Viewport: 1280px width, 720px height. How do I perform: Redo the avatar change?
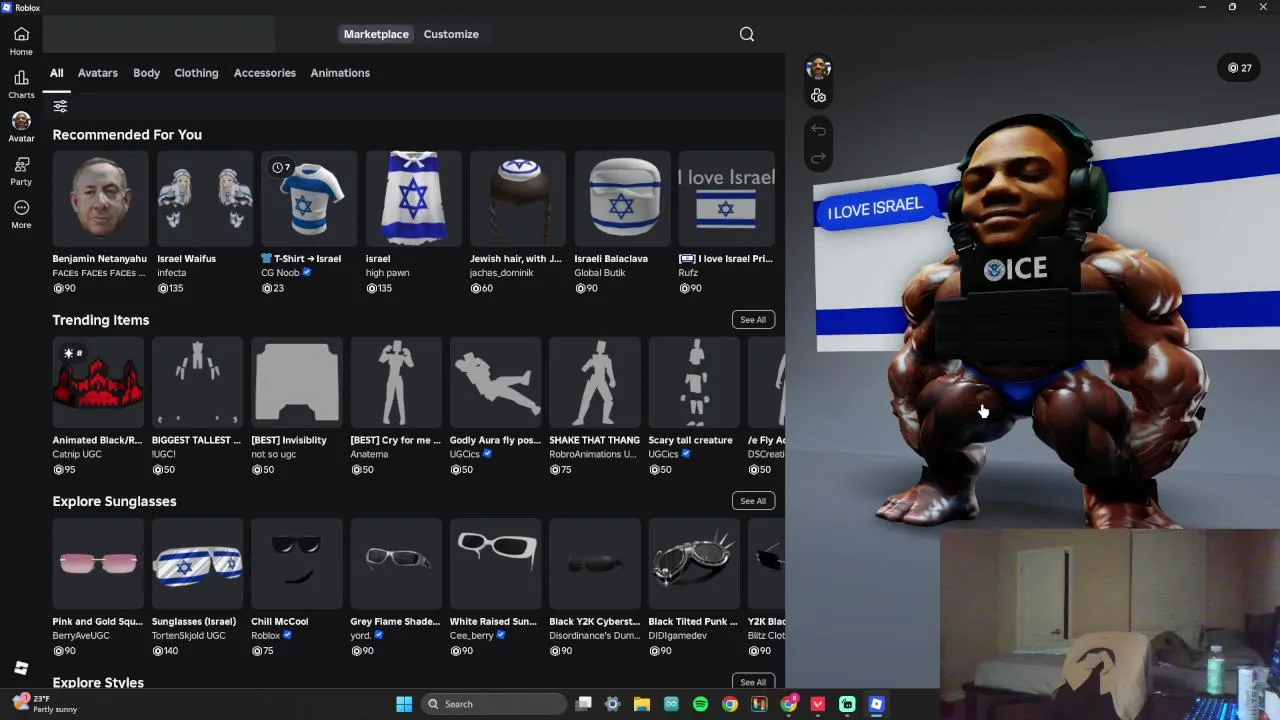point(818,158)
